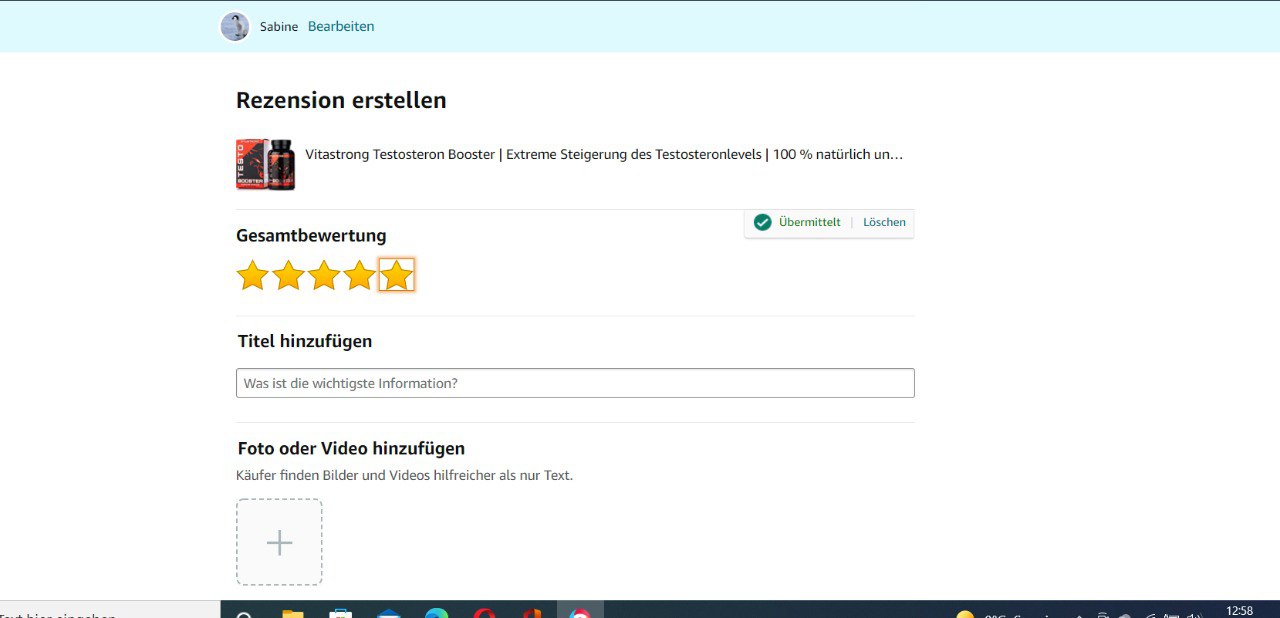The height and width of the screenshot is (618, 1280).
Task: Select the third star in Gesamtbewertung
Action: pyautogui.click(x=324, y=275)
